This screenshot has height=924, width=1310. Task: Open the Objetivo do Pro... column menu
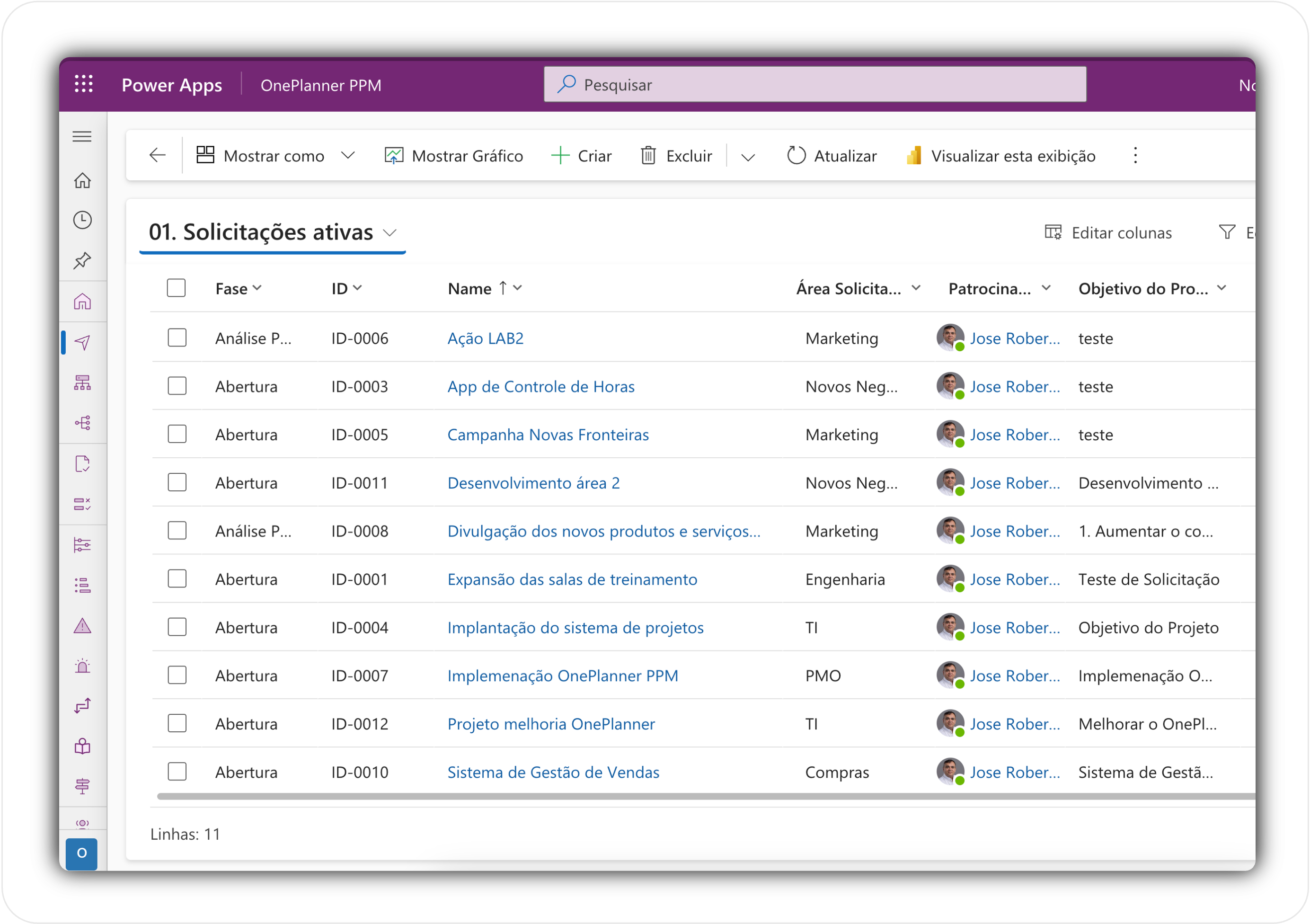point(1152,289)
